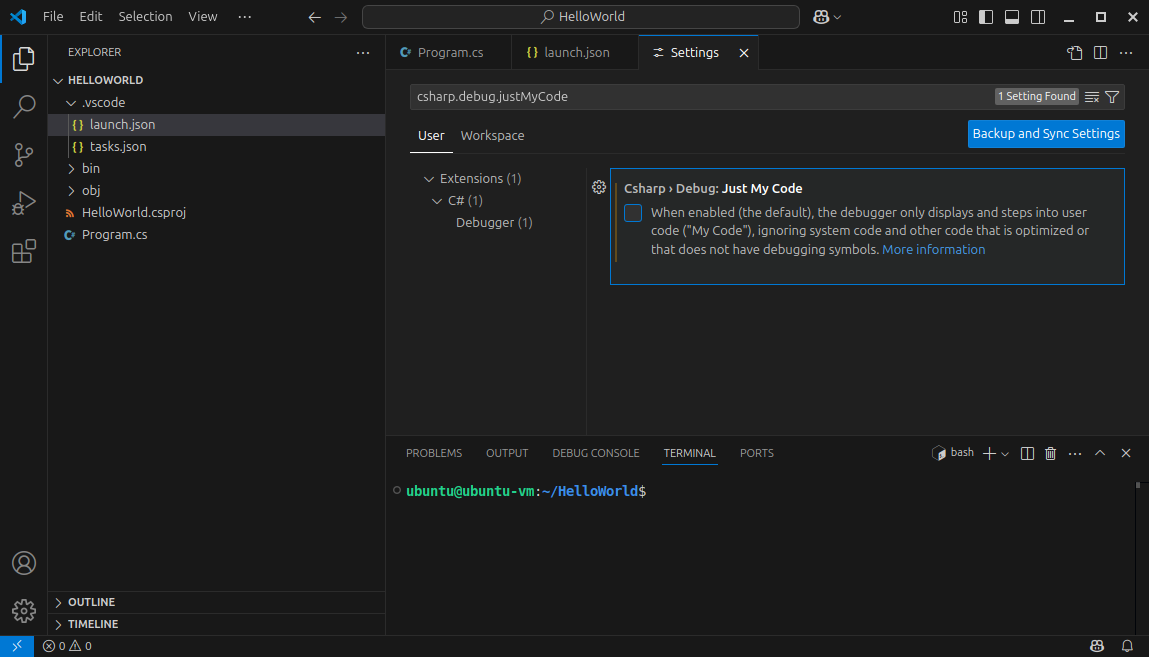Toggle the Primary Side Bar
The width and height of the screenshot is (1149, 657).
click(x=986, y=17)
